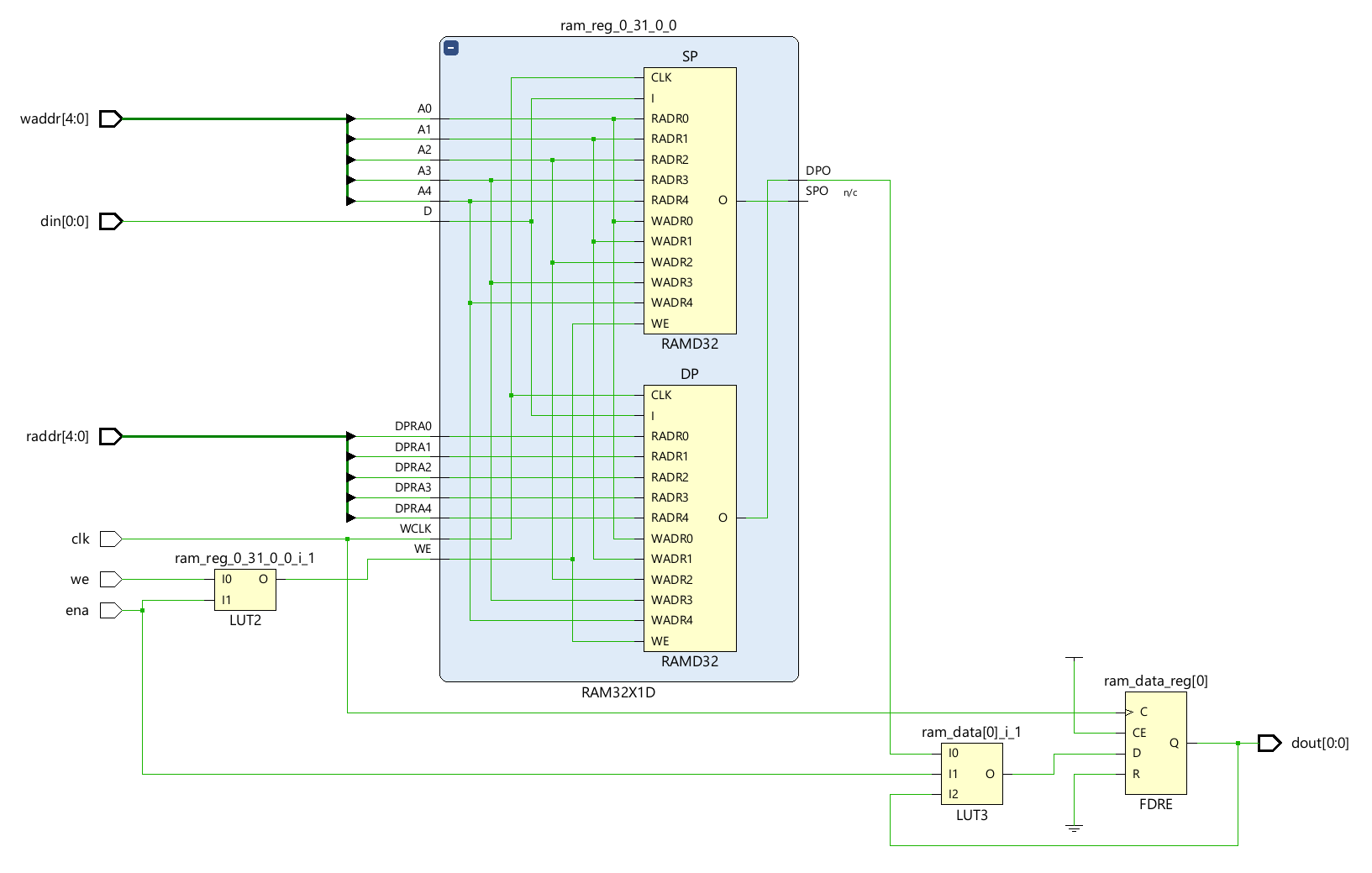
Task: Select the DP RAMD32 primitive block
Action: 690,518
